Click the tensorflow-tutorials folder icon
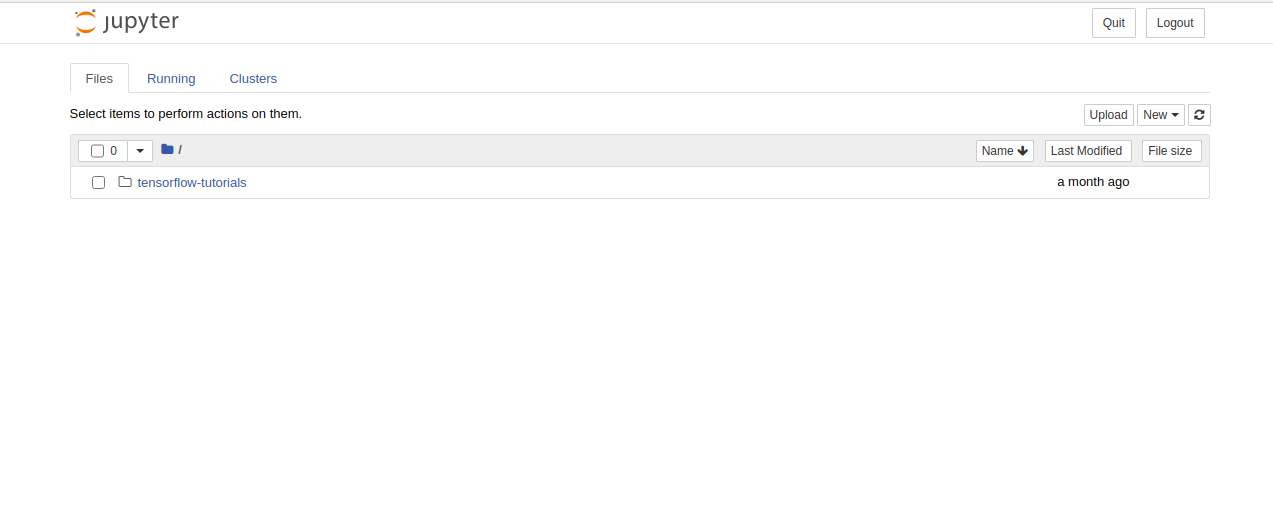This screenshot has height=508, width=1273. [x=125, y=182]
